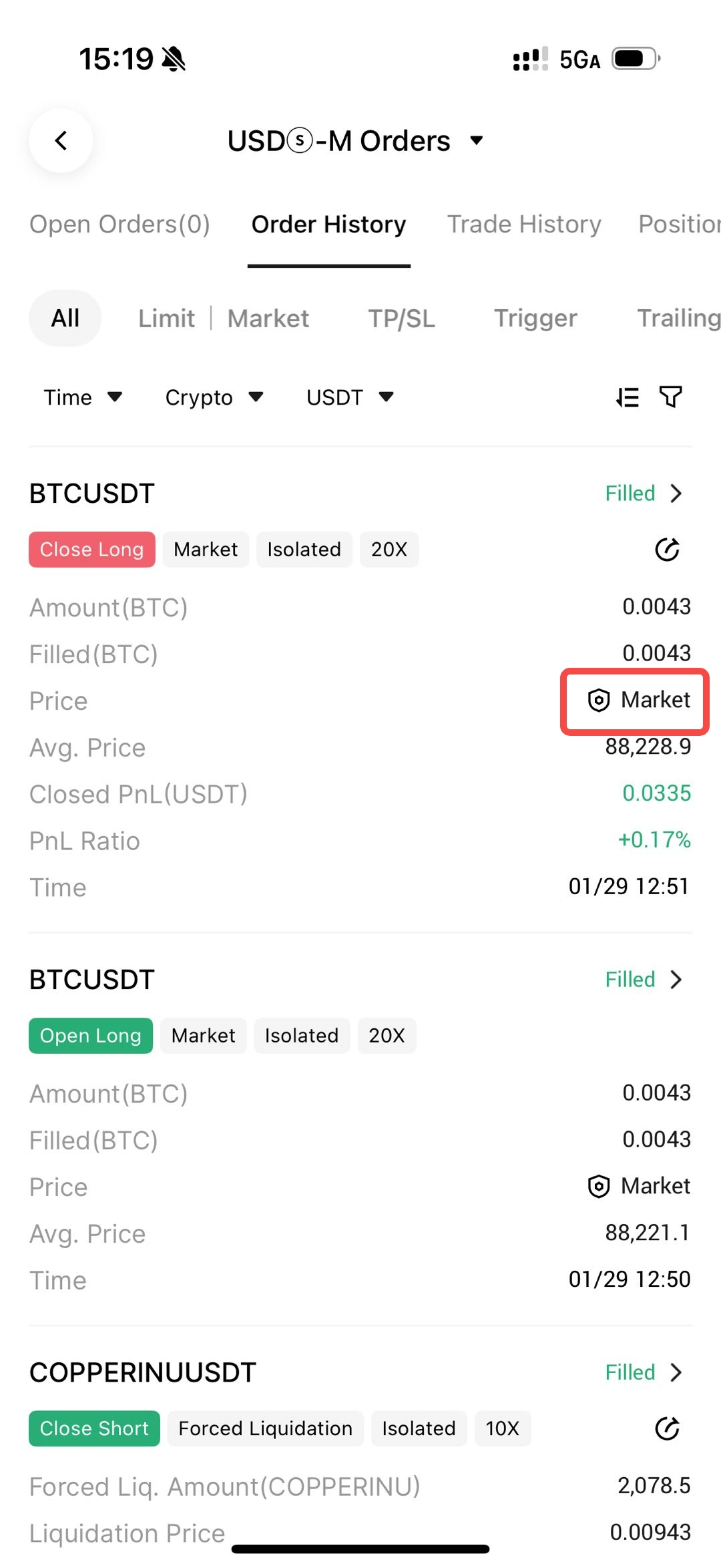Open the Time filter dropdown
Screen dimensions: 721x1568
point(83,397)
